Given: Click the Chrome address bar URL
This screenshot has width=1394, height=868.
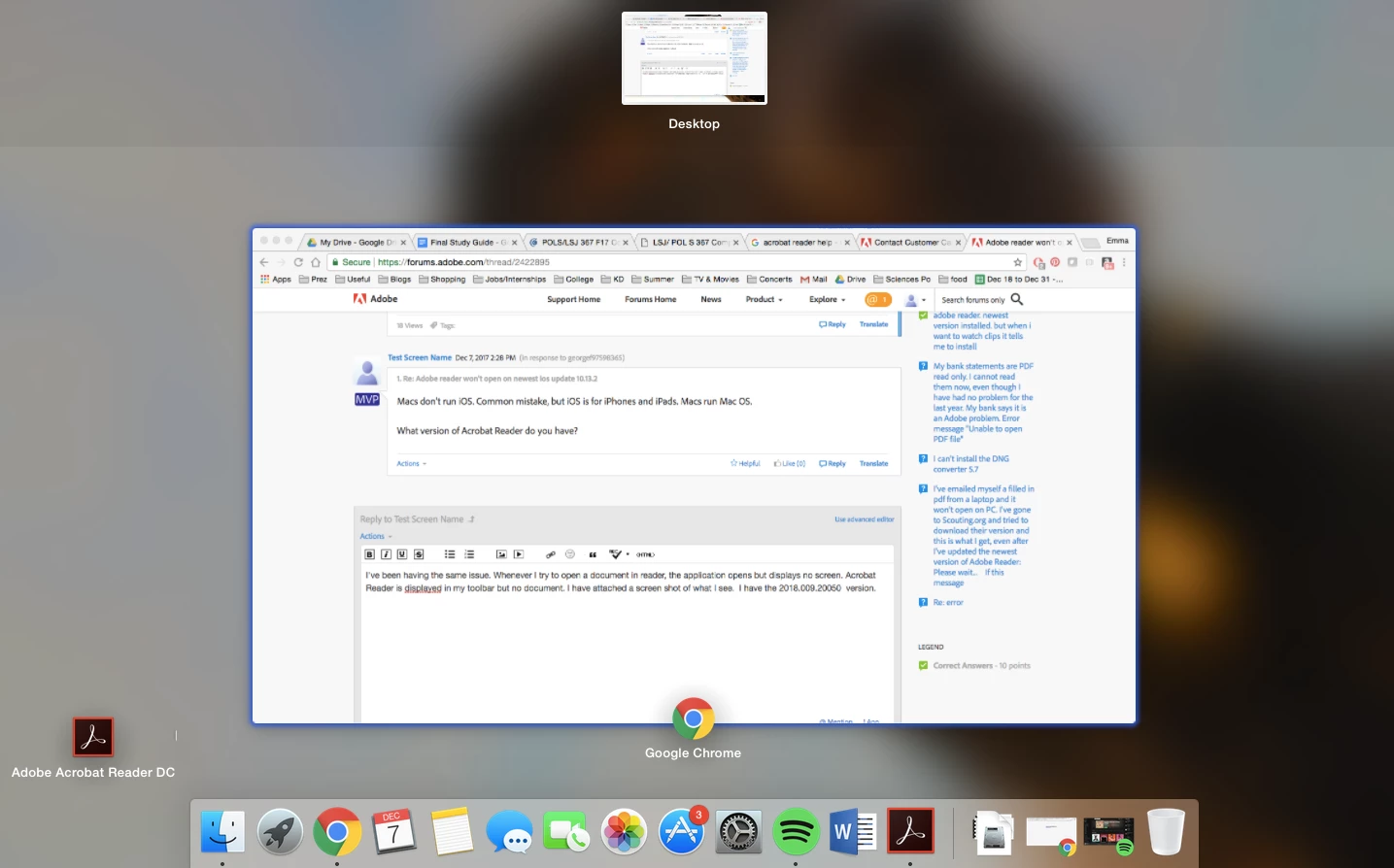Looking at the screenshot, I should tap(463, 262).
